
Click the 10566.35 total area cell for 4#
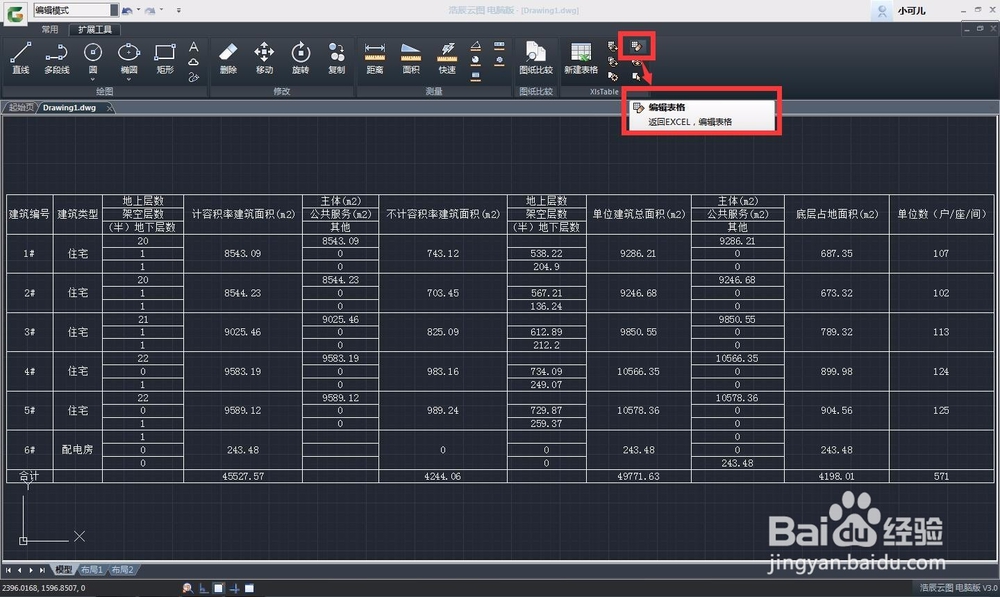[x=638, y=371]
